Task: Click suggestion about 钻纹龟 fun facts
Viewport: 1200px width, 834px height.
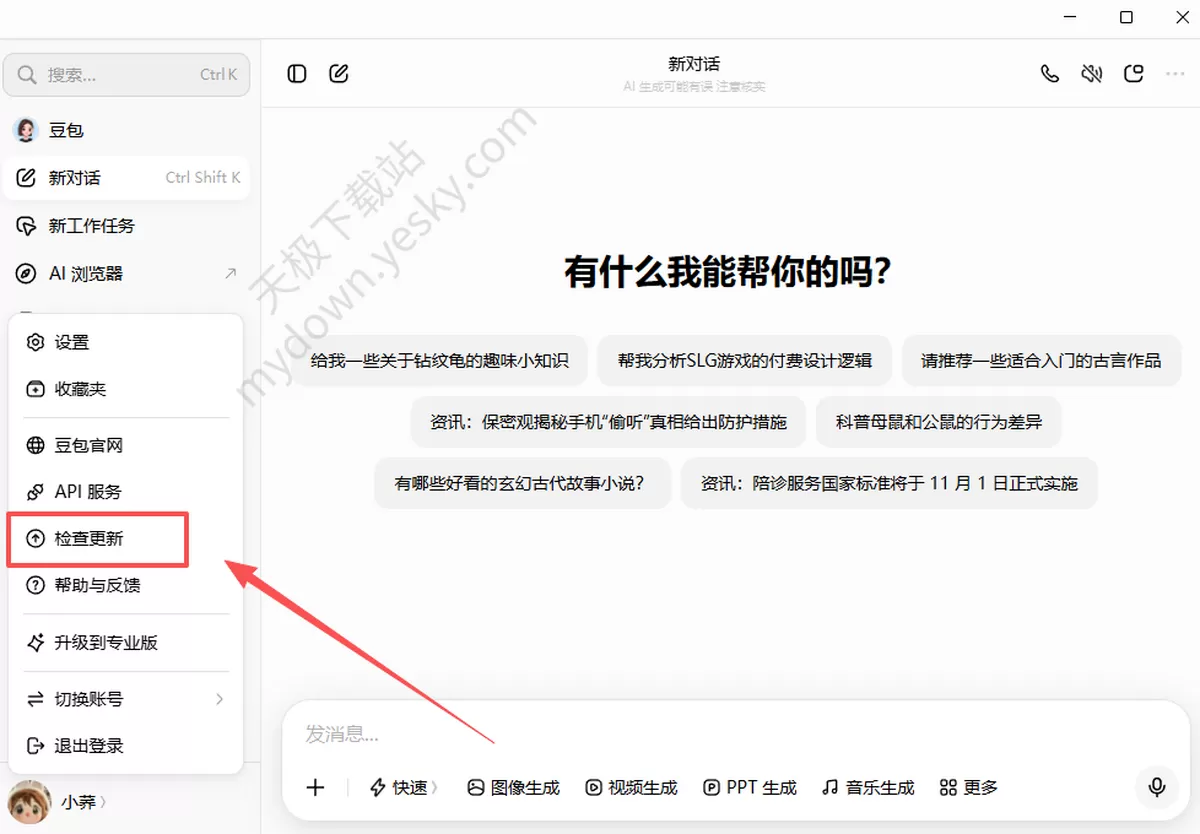Action: 440,361
